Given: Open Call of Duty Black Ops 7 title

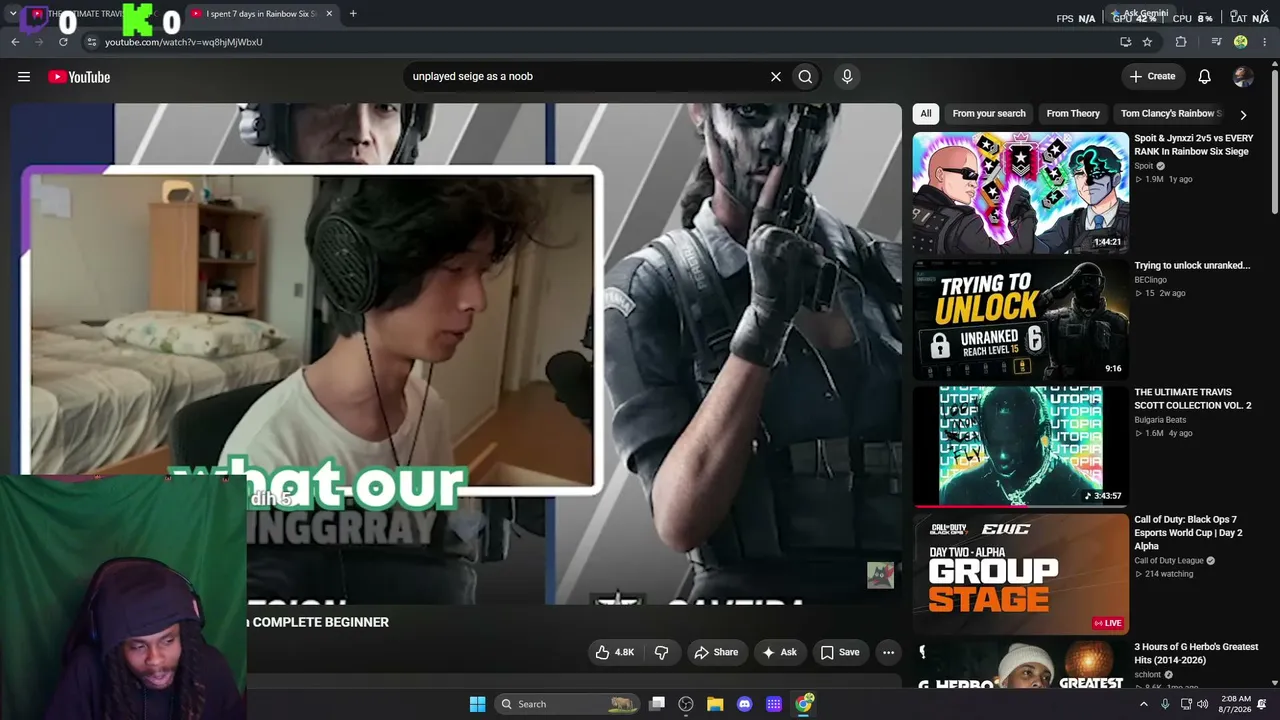Looking at the screenshot, I should (x=1188, y=533).
